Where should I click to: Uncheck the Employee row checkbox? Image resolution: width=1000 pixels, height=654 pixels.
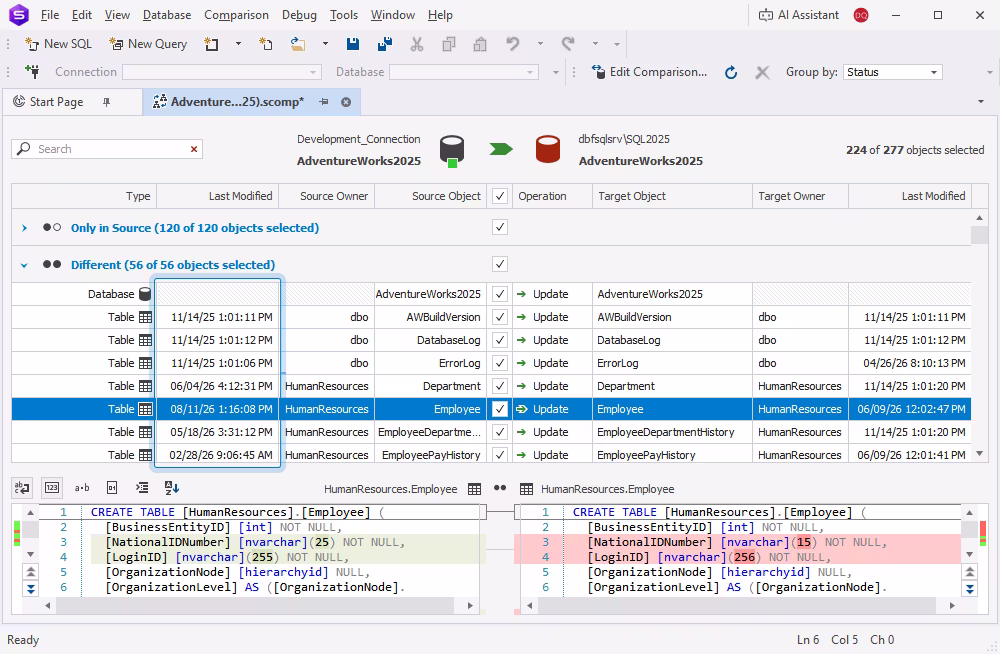(x=500, y=409)
